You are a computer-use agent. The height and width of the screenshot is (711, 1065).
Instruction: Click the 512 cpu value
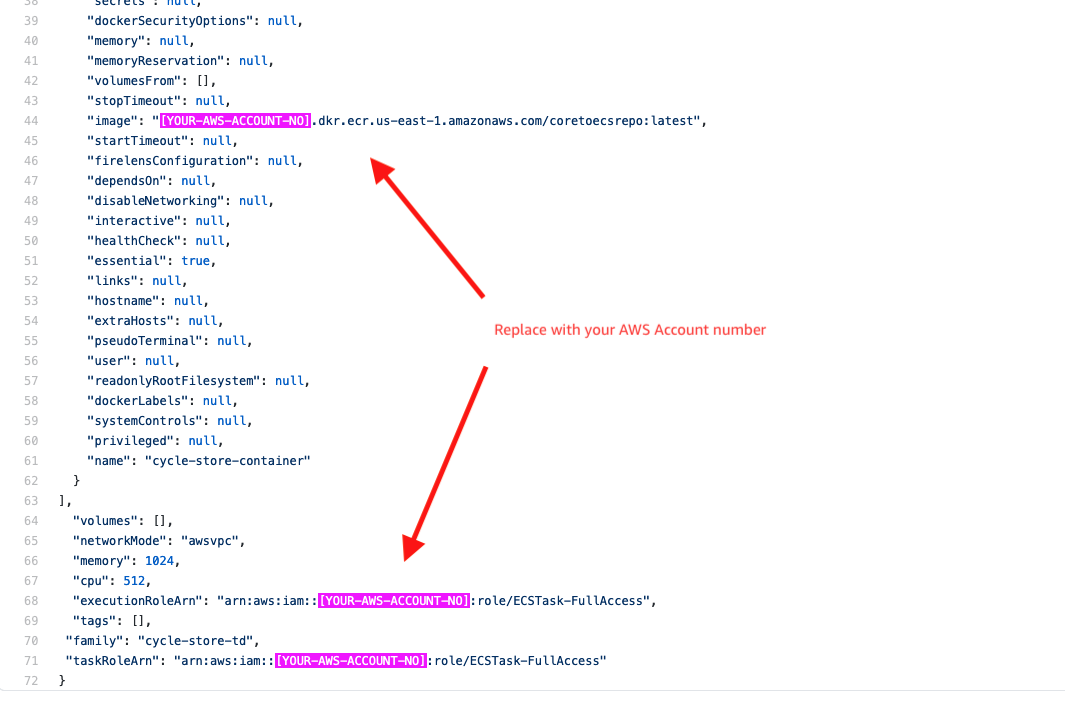click(133, 580)
